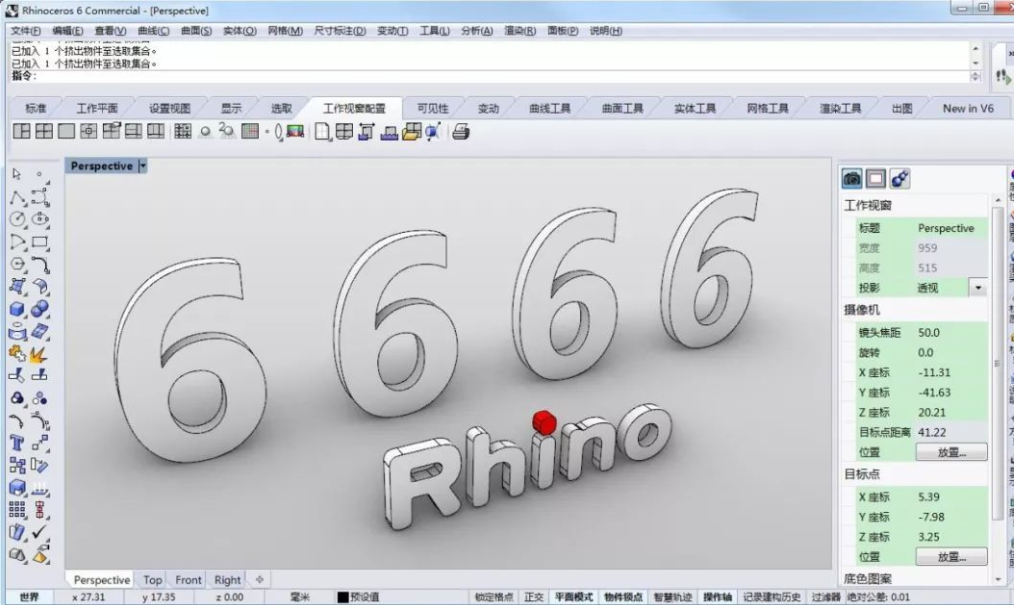This screenshot has height=605, width=1014.
Task: Select the Circle tool
Action: pyautogui.click(x=17, y=220)
